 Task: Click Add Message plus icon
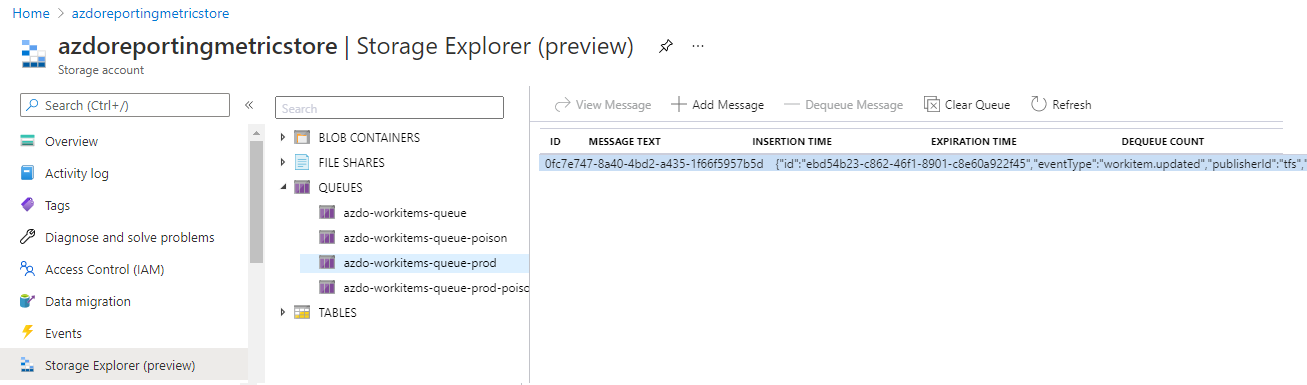[x=679, y=104]
